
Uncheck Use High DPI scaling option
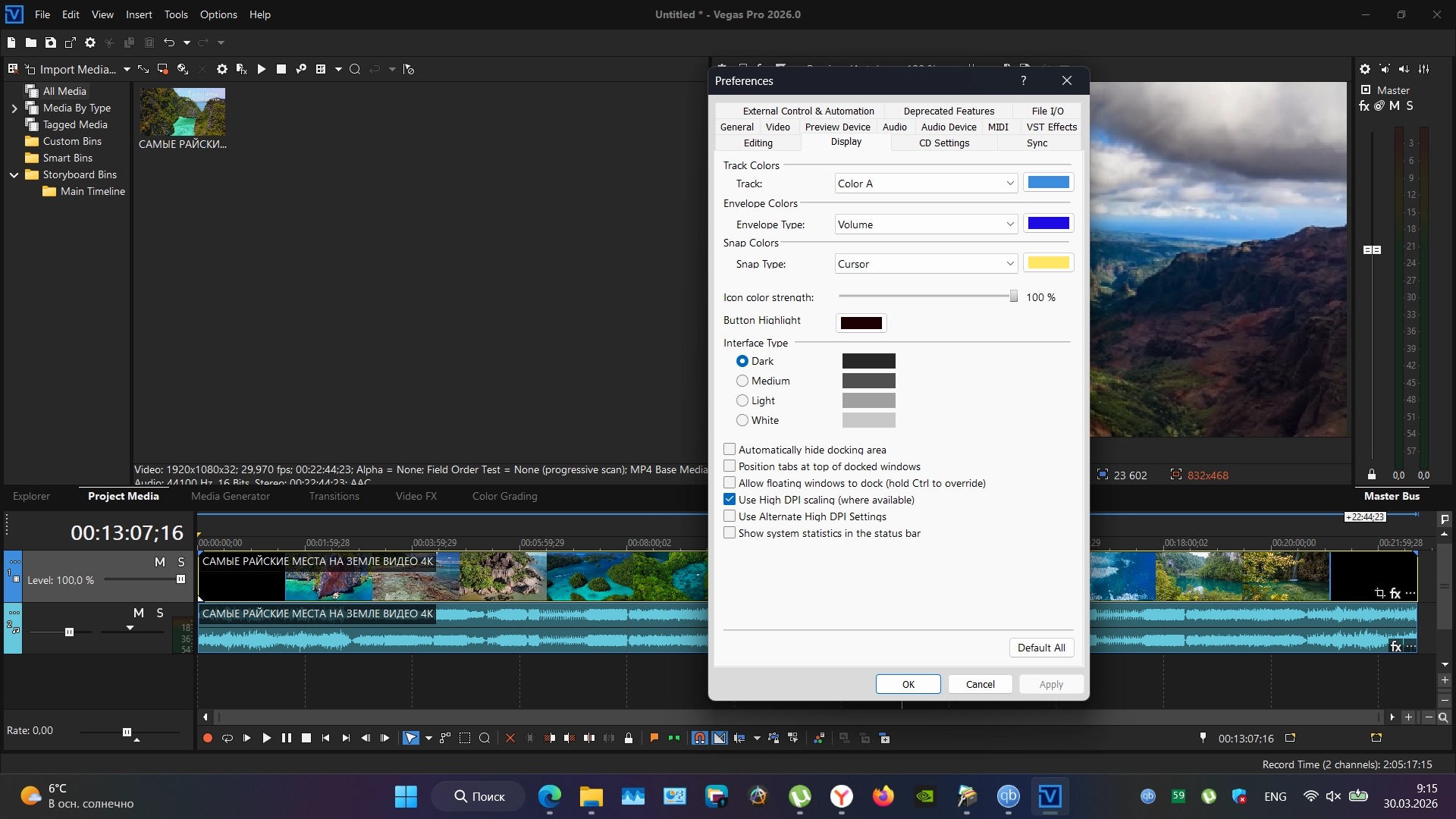730,500
